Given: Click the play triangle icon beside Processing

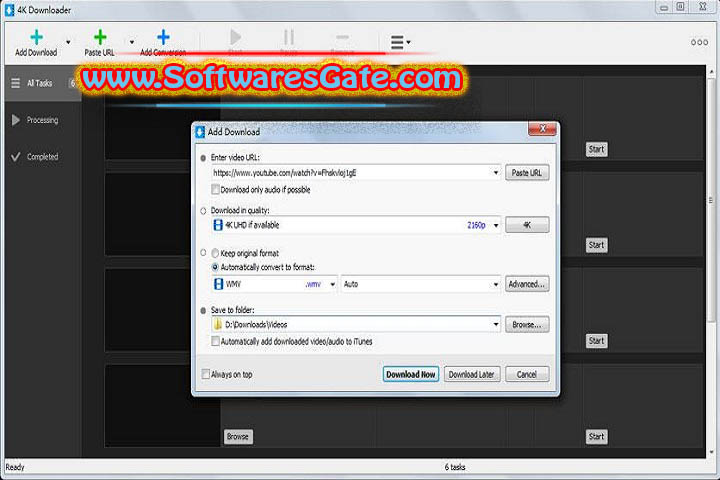Looking at the screenshot, I should point(16,120).
